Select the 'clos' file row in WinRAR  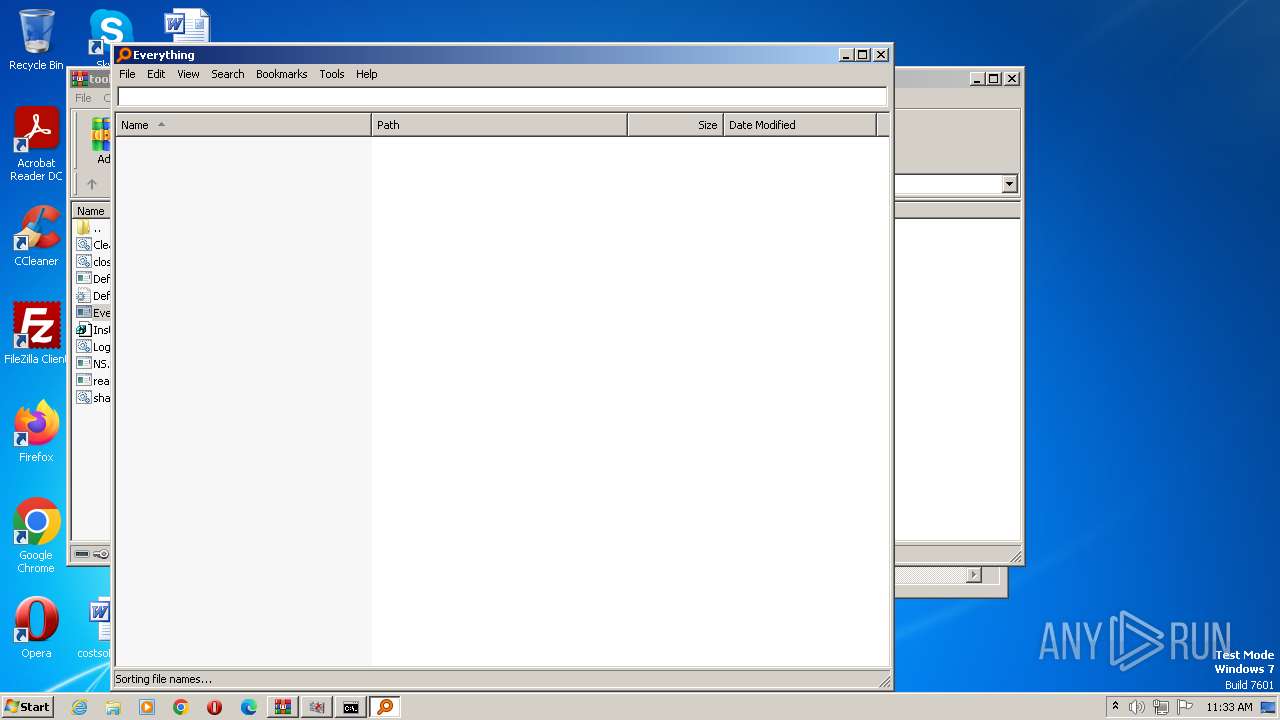(x=93, y=262)
